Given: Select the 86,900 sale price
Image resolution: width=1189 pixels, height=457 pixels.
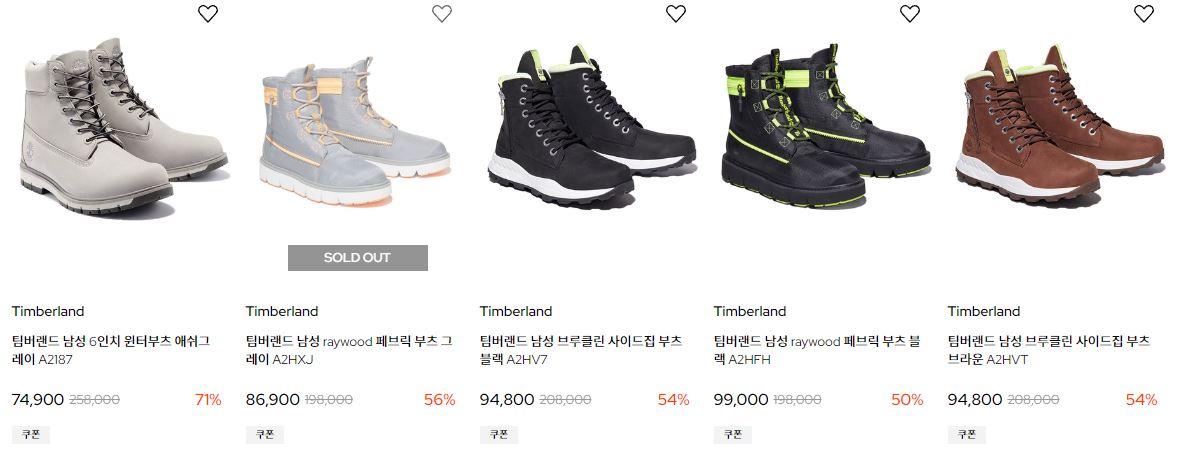Looking at the screenshot, I should (273, 399).
